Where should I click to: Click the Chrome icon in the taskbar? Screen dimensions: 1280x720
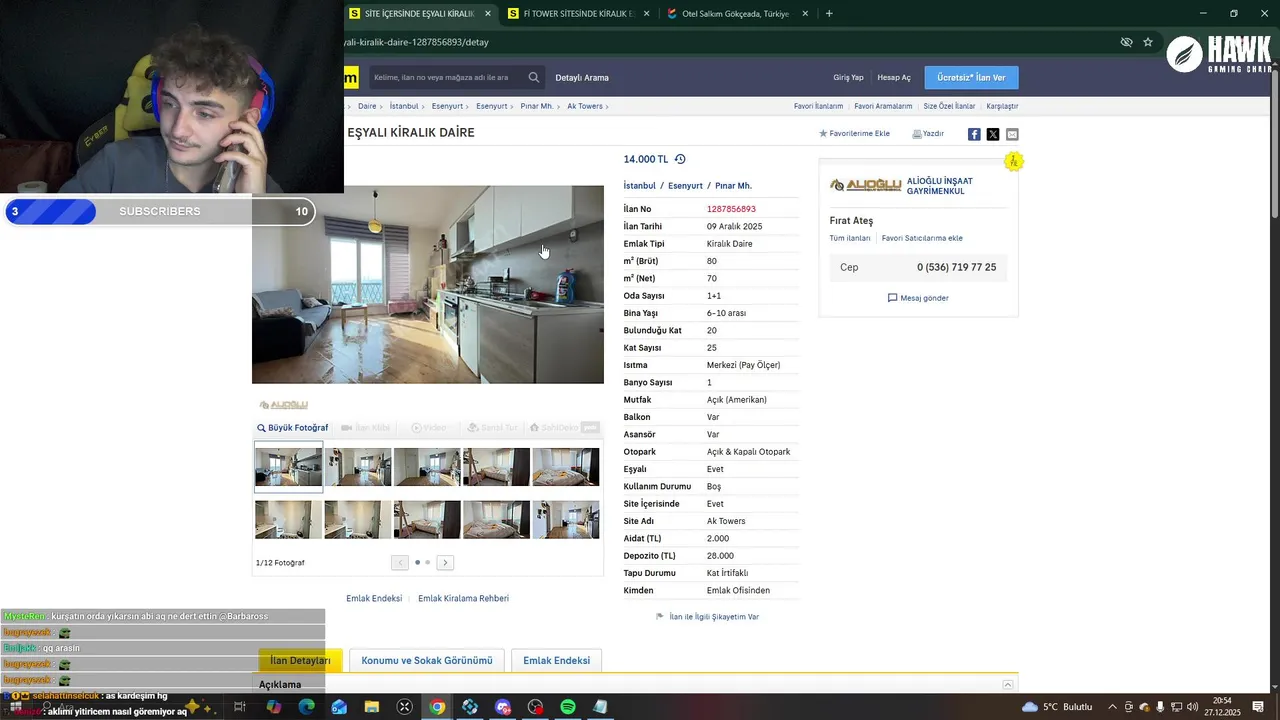click(x=437, y=707)
